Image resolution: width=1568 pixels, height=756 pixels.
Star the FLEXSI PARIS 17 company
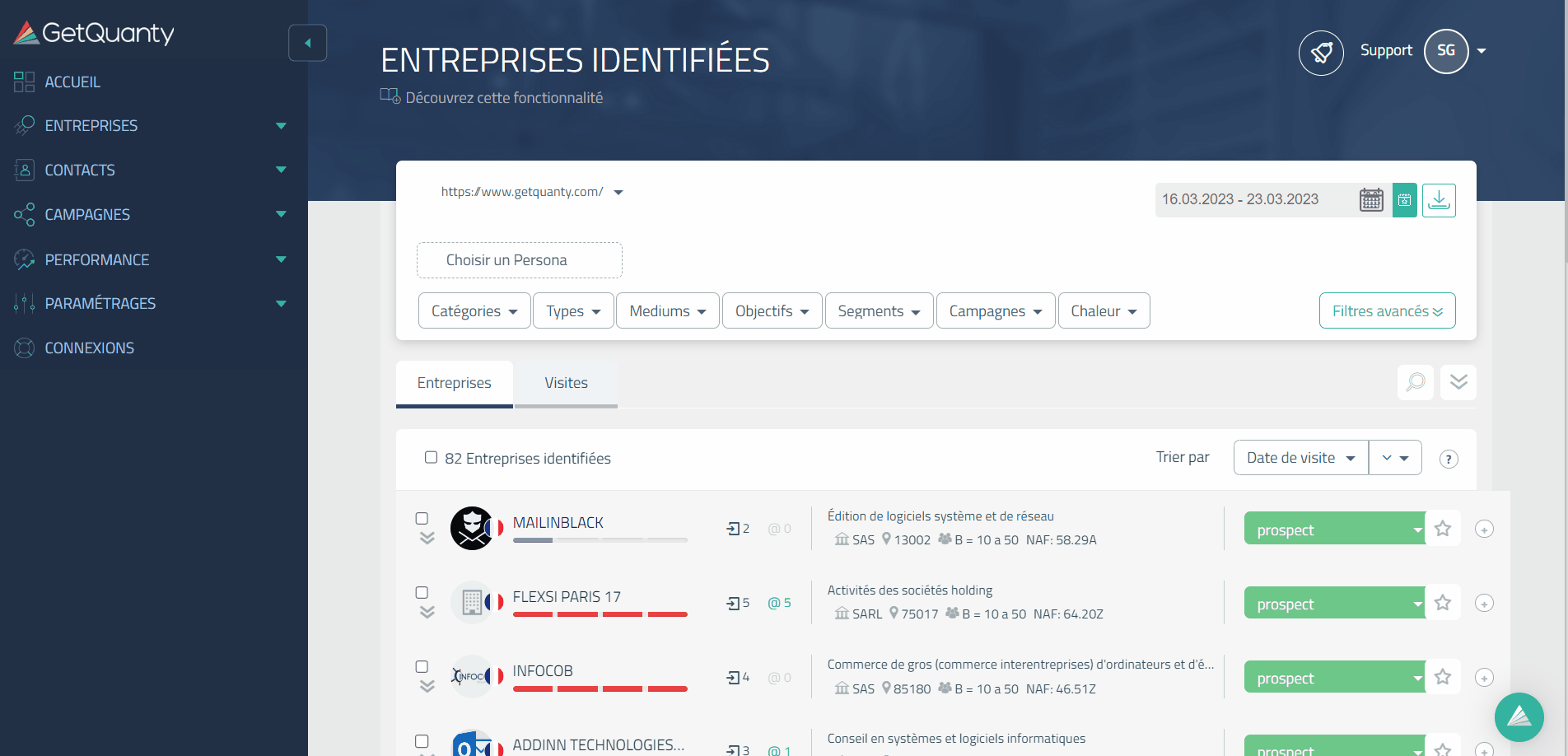click(1443, 603)
